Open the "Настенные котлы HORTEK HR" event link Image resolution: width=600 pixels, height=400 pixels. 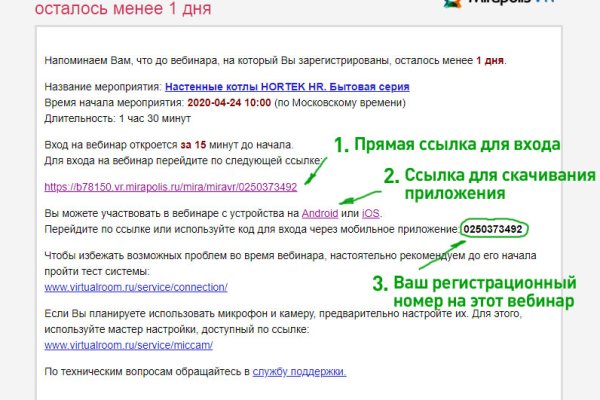tap(286, 87)
